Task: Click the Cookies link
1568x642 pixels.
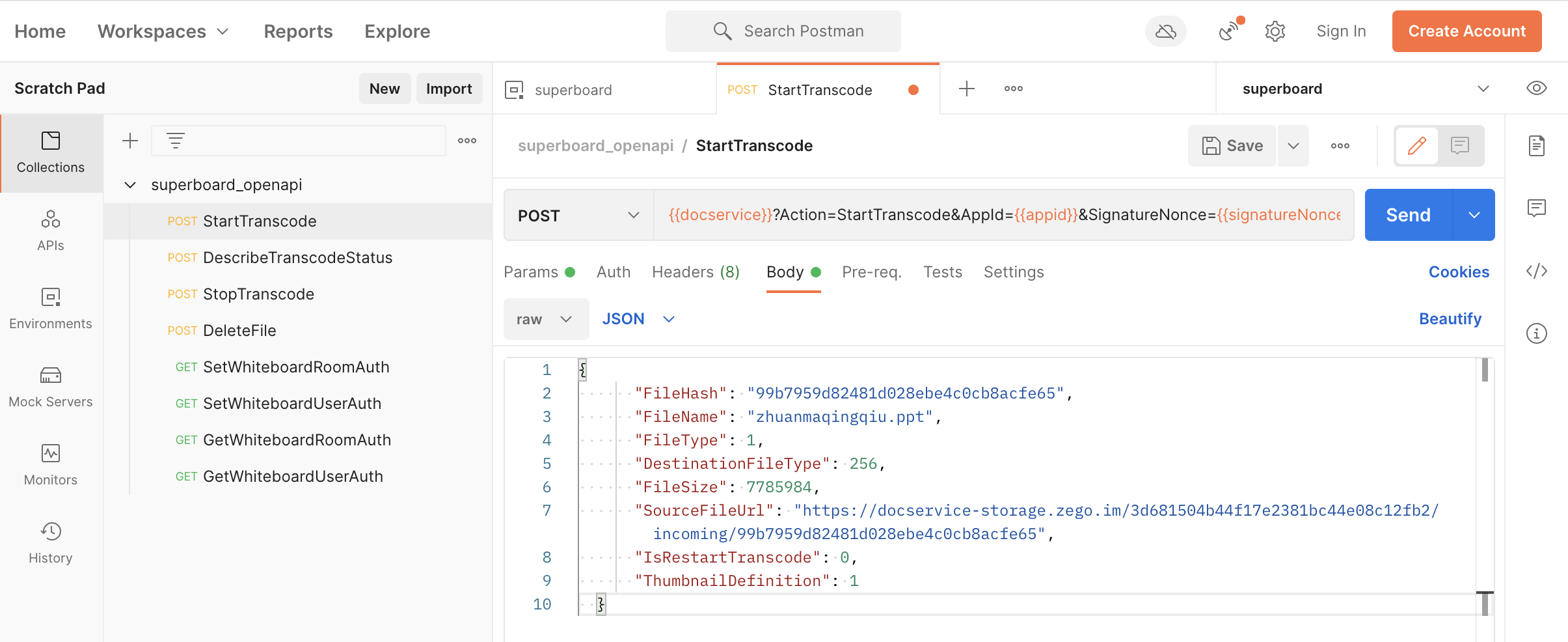Action: pos(1459,272)
